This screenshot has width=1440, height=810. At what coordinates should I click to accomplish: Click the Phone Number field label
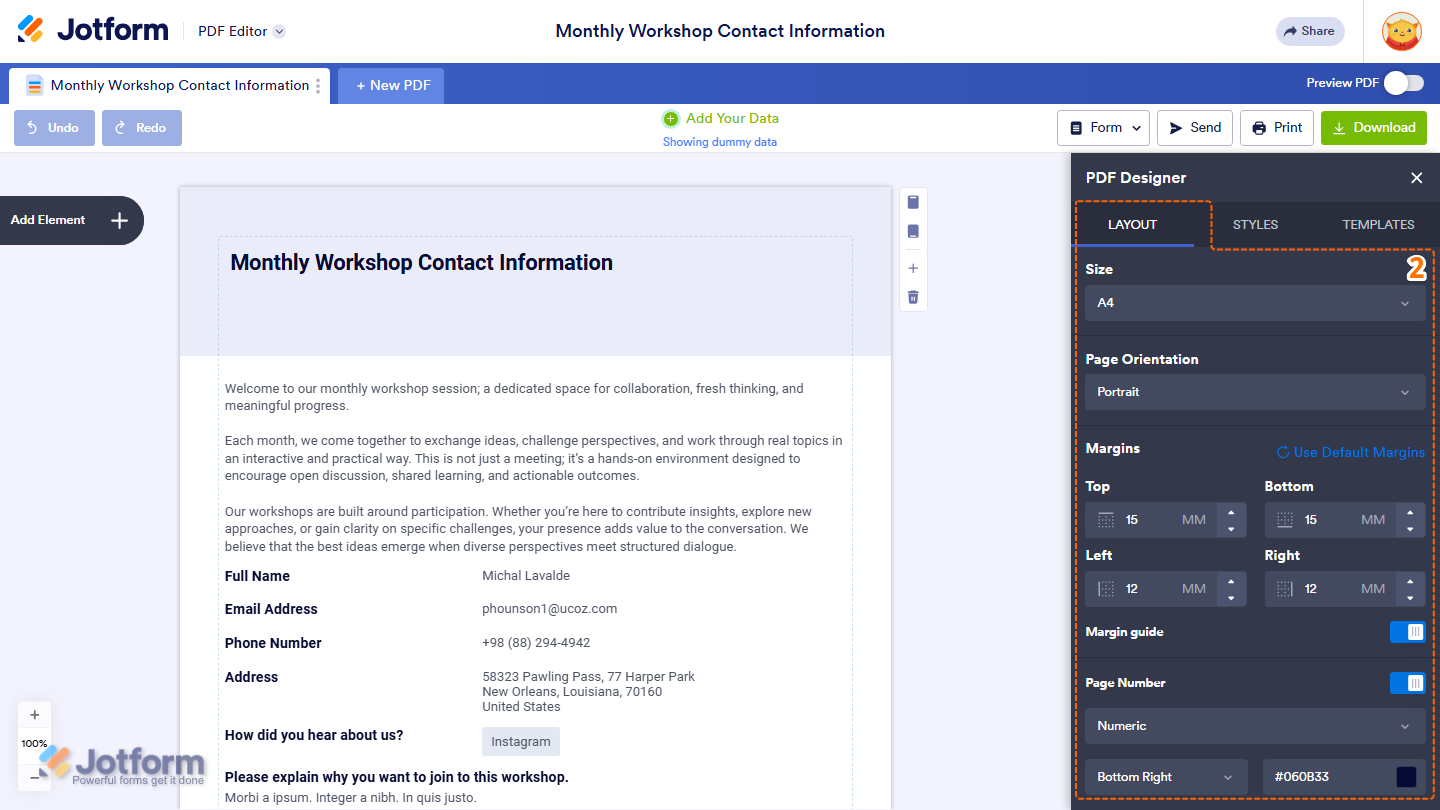tap(273, 643)
